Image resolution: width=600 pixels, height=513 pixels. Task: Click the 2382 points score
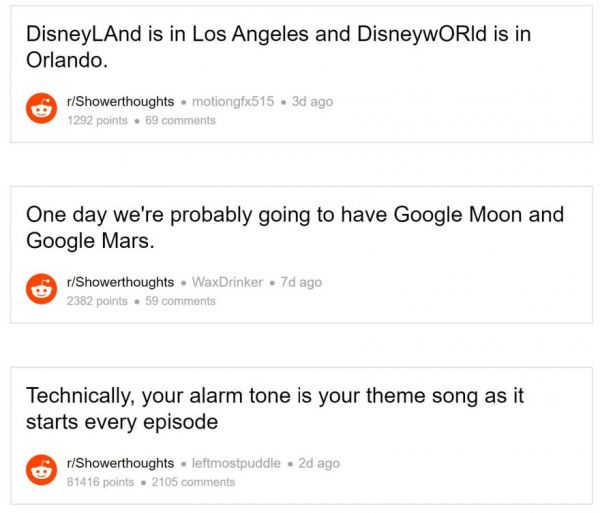click(97, 301)
